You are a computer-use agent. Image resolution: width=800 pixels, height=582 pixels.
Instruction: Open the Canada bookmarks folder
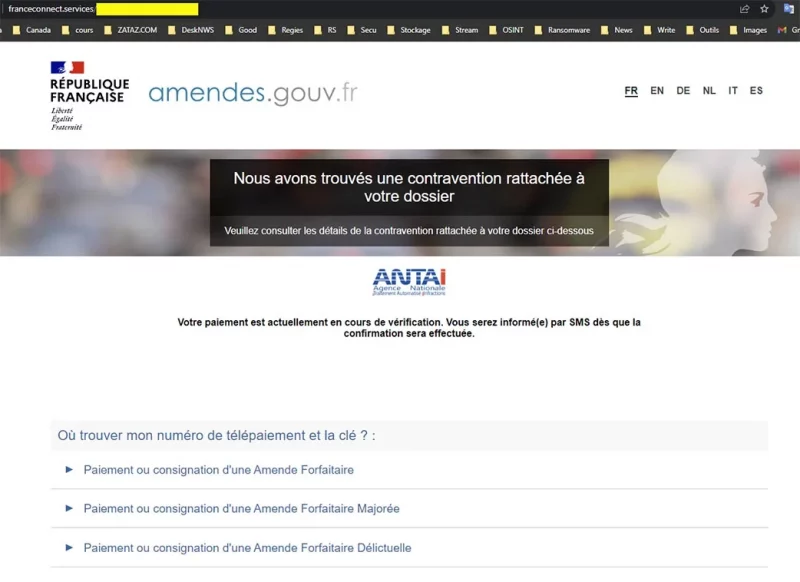tap(32, 30)
